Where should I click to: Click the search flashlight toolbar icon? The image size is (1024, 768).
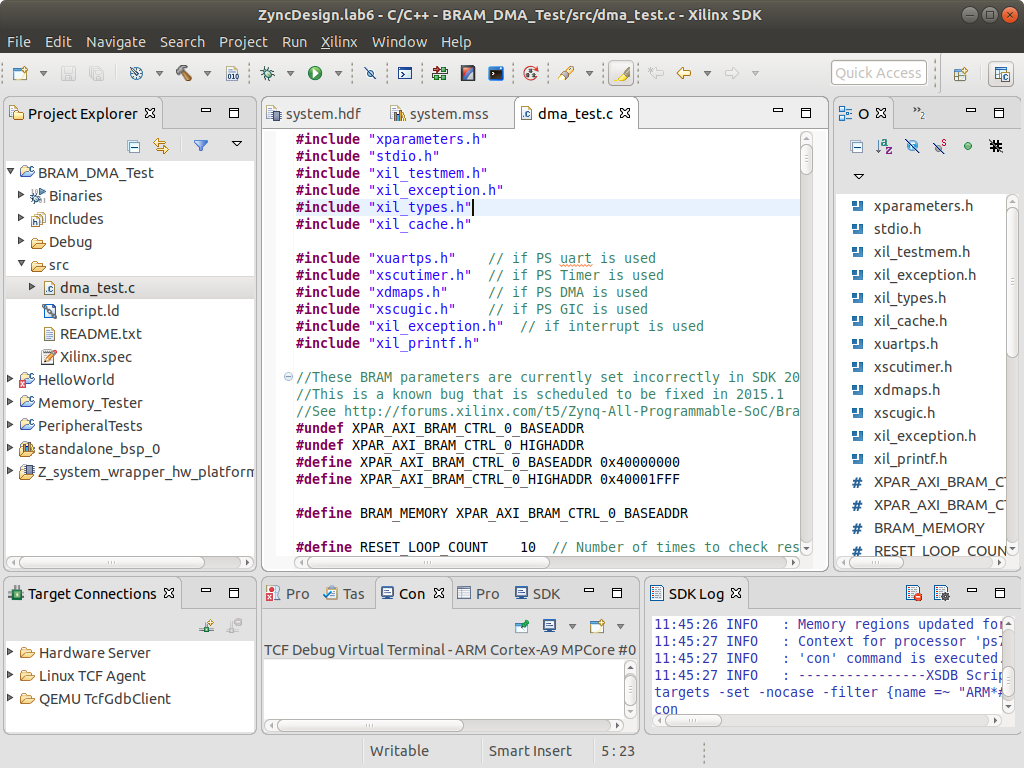[566, 73]
